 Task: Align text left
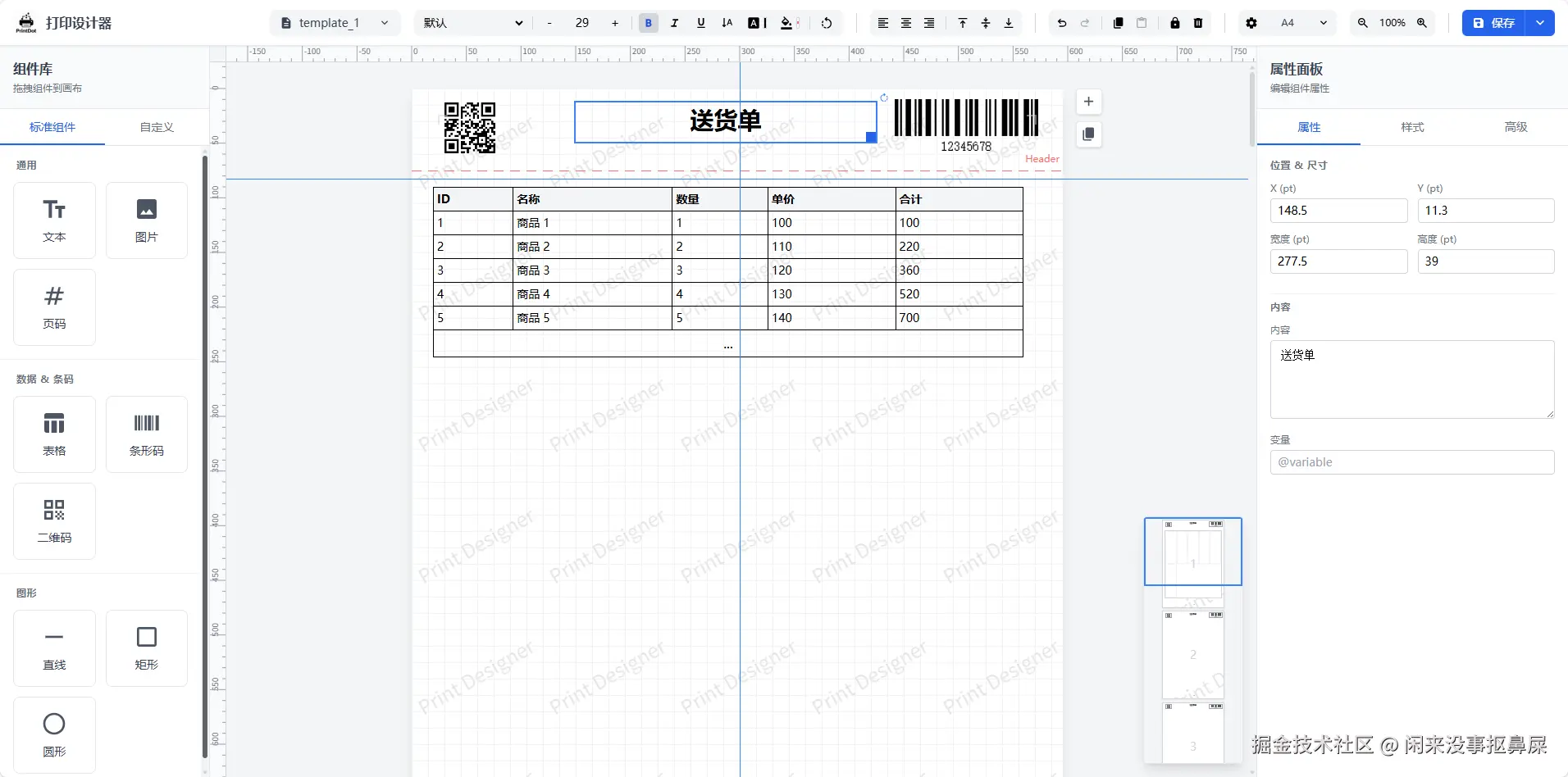[x=883, y=23]
